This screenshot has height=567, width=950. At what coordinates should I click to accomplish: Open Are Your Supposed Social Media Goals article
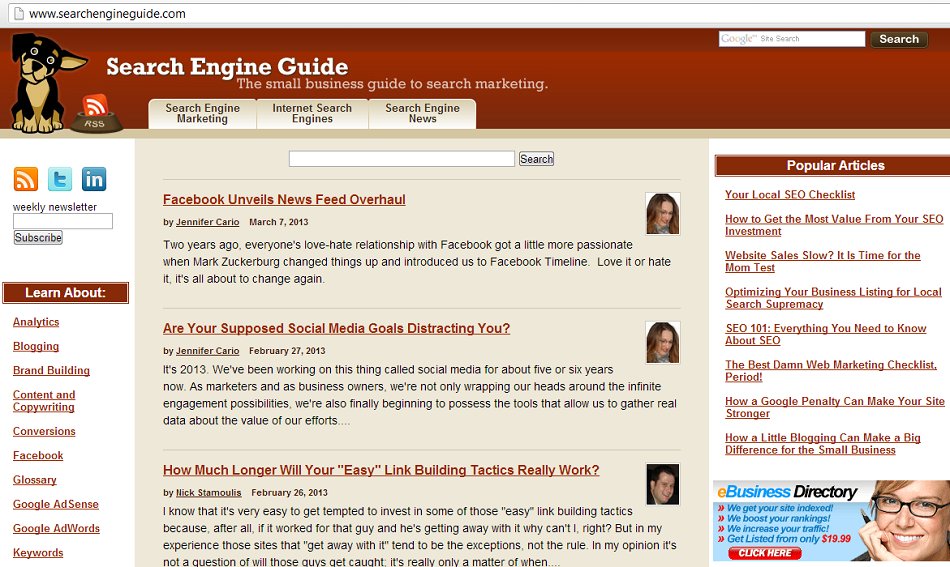(x=336, y=328)
